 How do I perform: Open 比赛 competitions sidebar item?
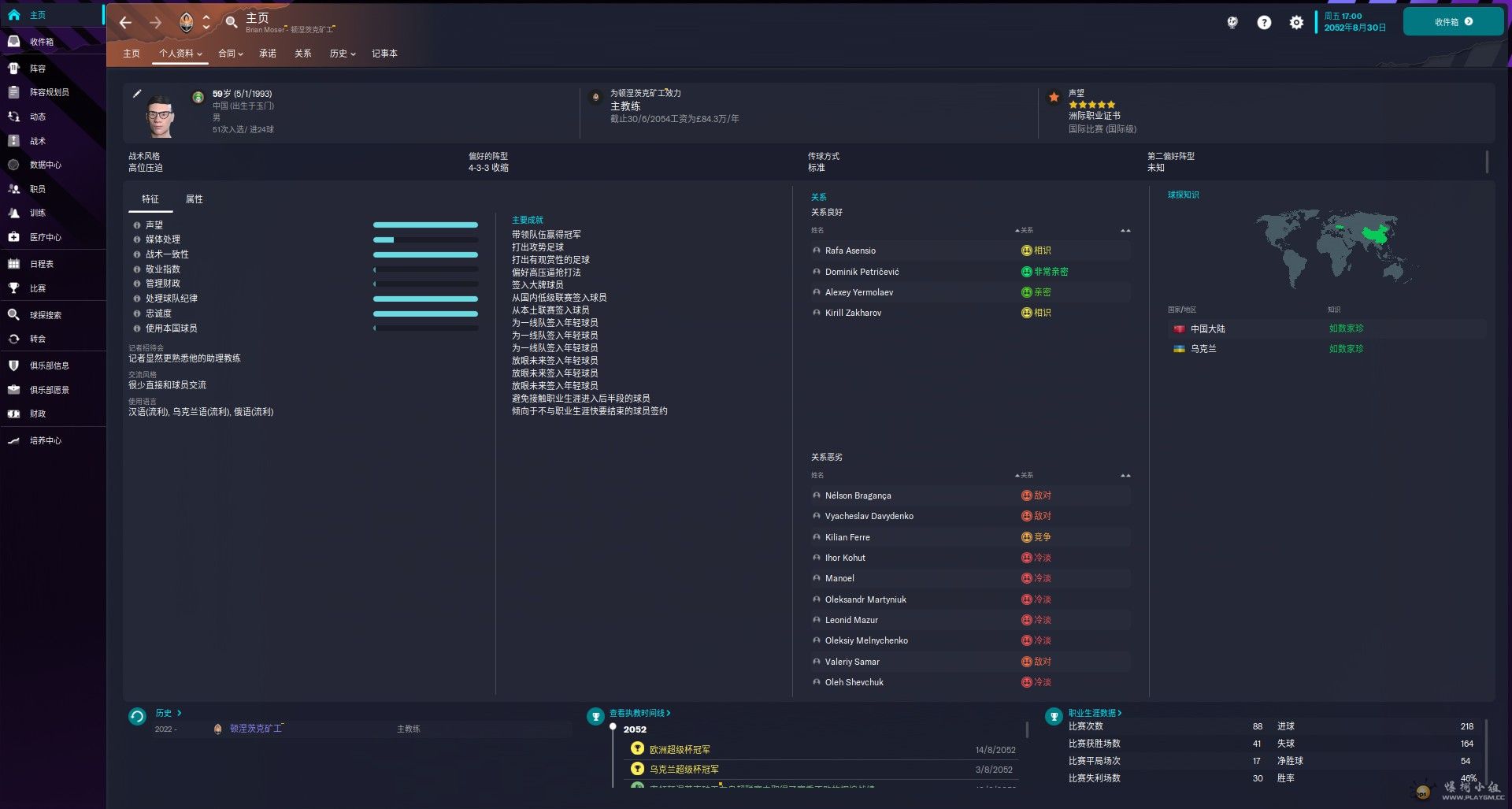[52, 288]
